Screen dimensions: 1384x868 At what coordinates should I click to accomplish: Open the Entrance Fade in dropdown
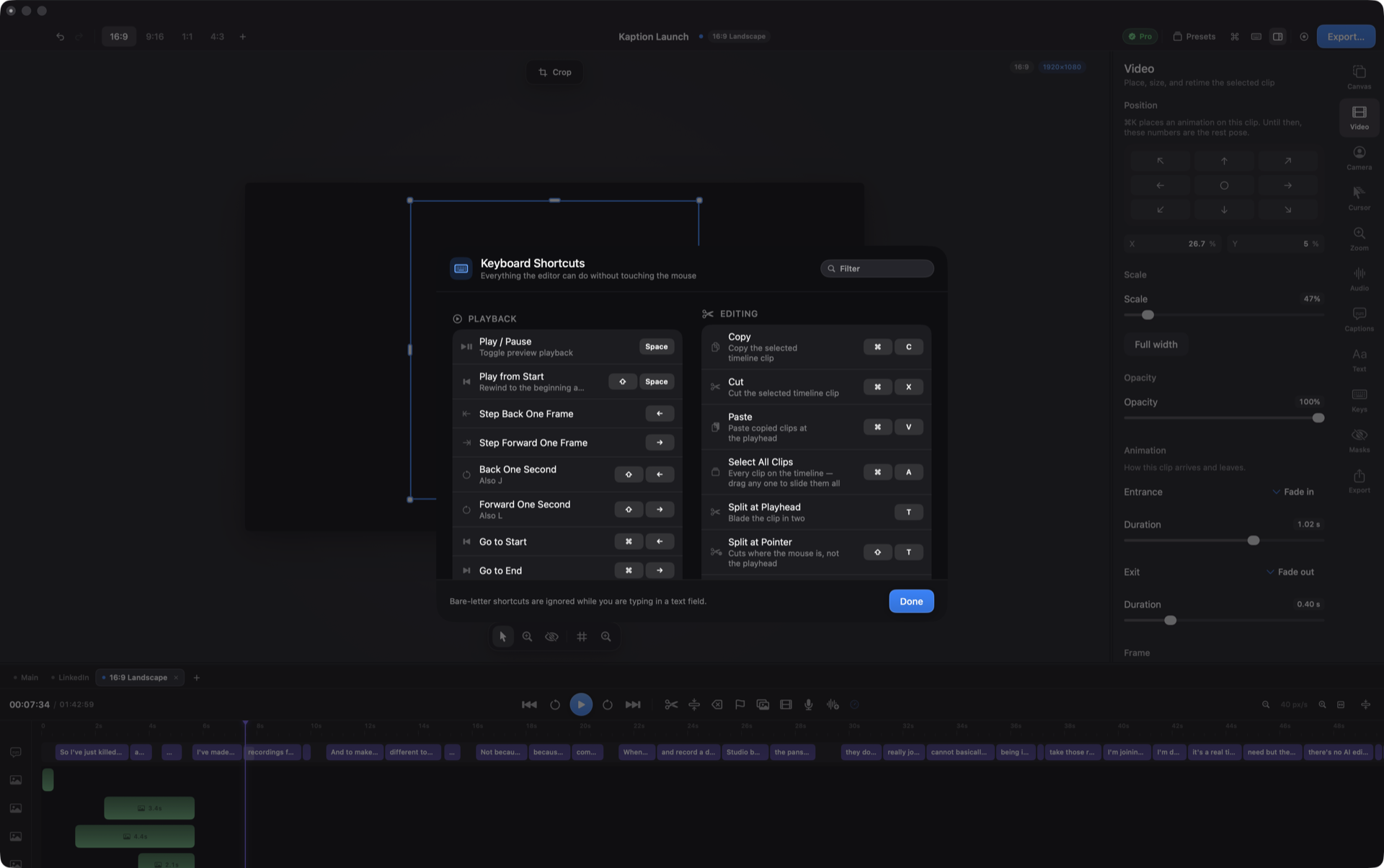pos(1293,492)
